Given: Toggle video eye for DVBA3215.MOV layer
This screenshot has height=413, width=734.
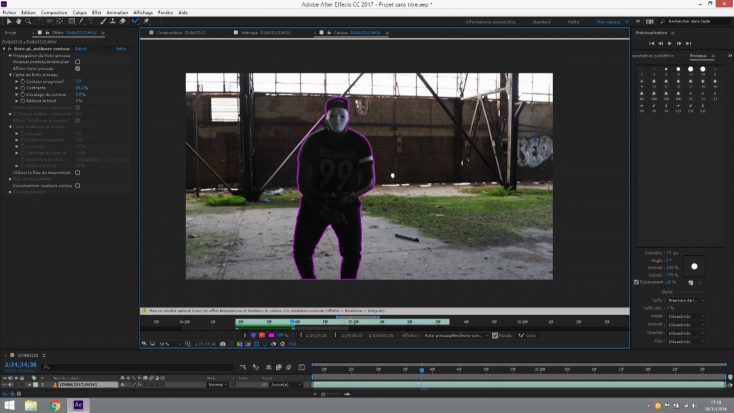Looking at the screenshot, I should [x=5, y=385].
